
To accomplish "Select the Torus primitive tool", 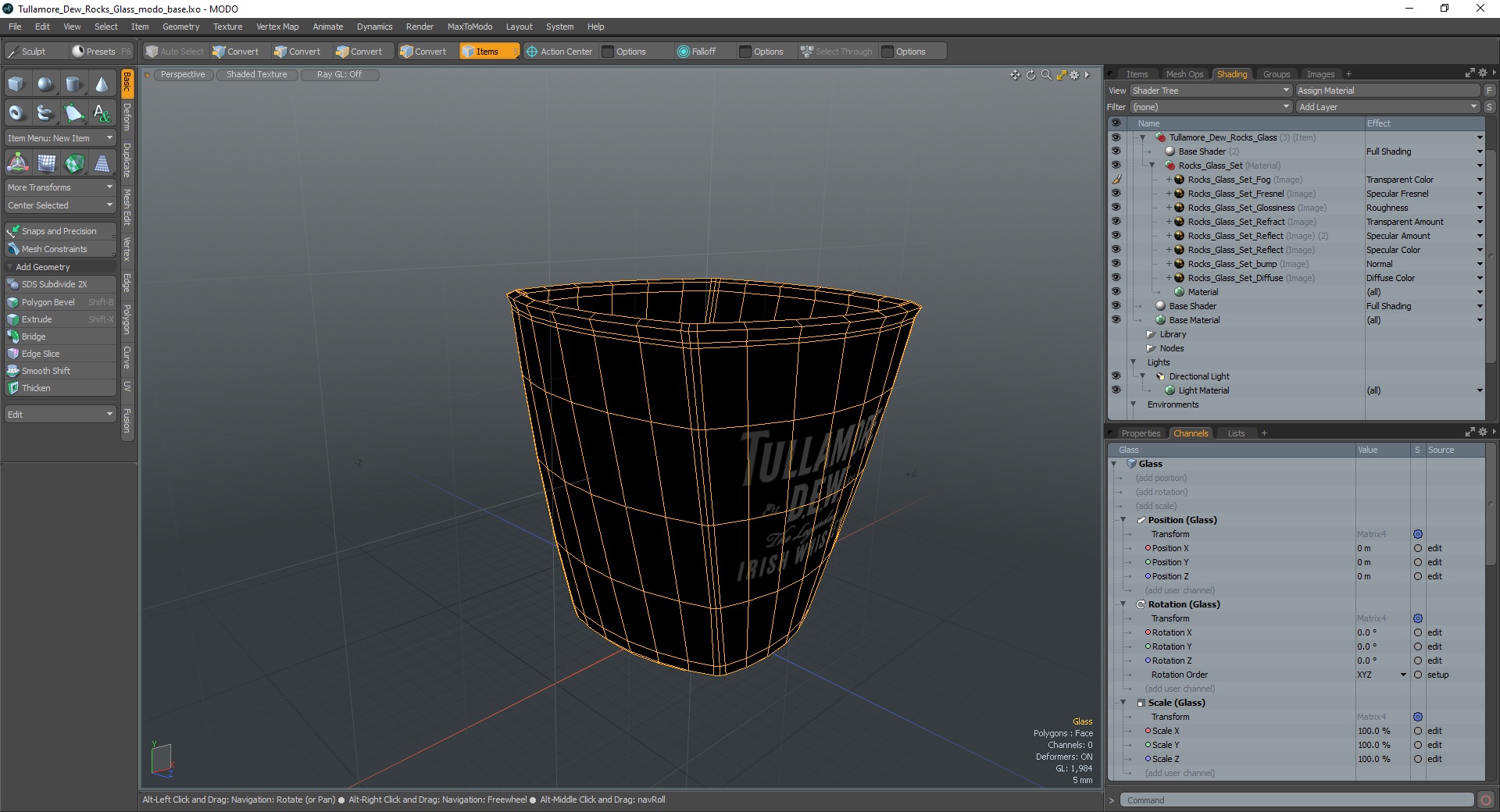I will click(16, 113).
